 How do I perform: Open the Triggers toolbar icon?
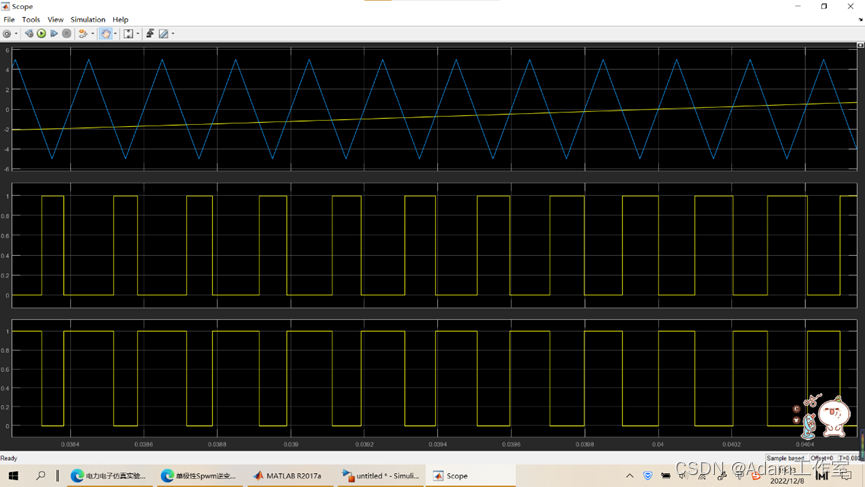click(150, 34)
